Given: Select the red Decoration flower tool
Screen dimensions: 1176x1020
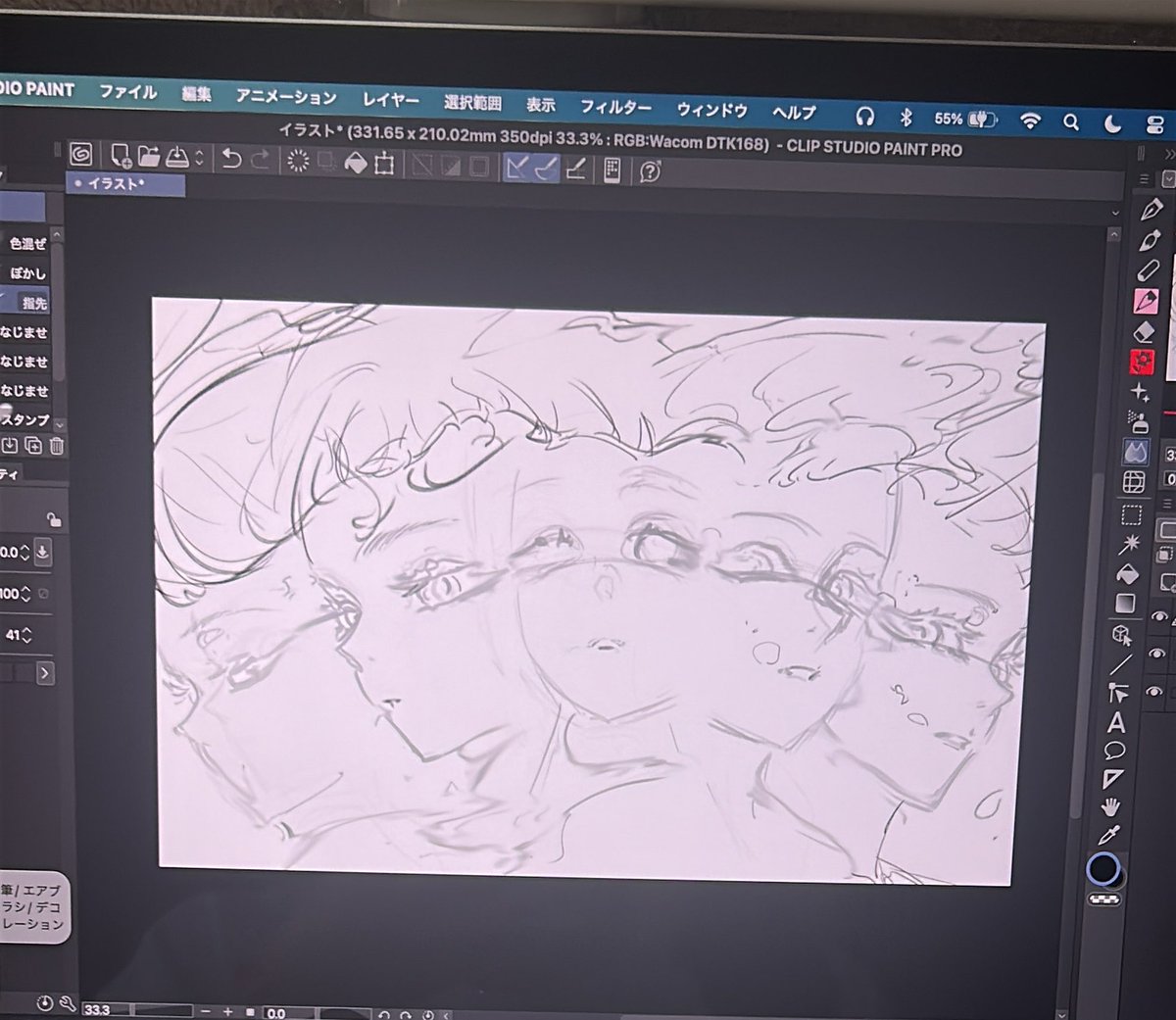Looking at the screenshot, I should 1142,363.
